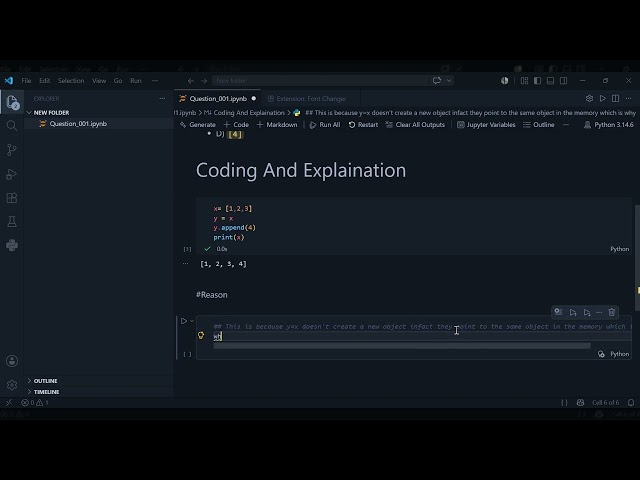Open notebook settings gear in editor title
The width and height of the screenshot is (640, 480).
point(589,98)
